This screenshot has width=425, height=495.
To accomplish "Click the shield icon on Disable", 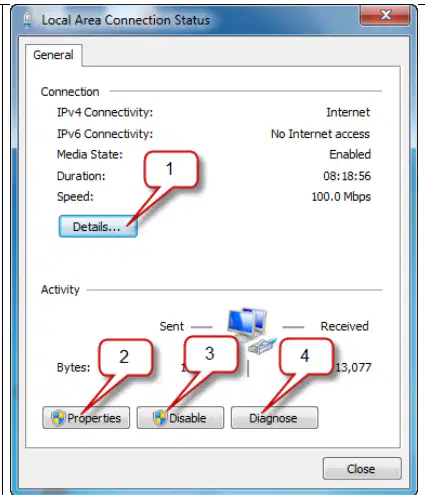I will click(160, 418).
